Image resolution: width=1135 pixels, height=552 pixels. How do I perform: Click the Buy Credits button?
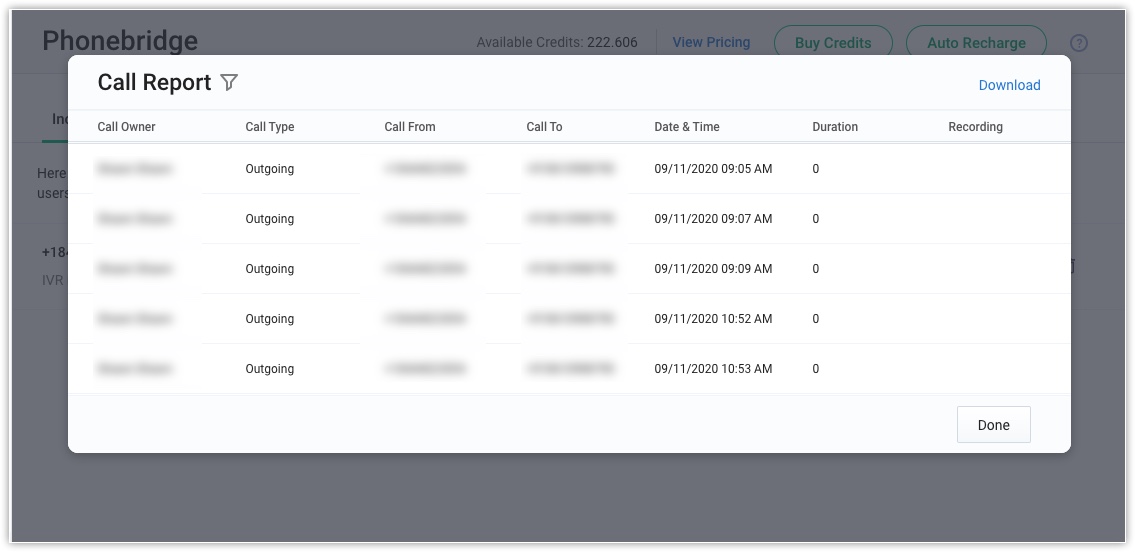(832, 43)
